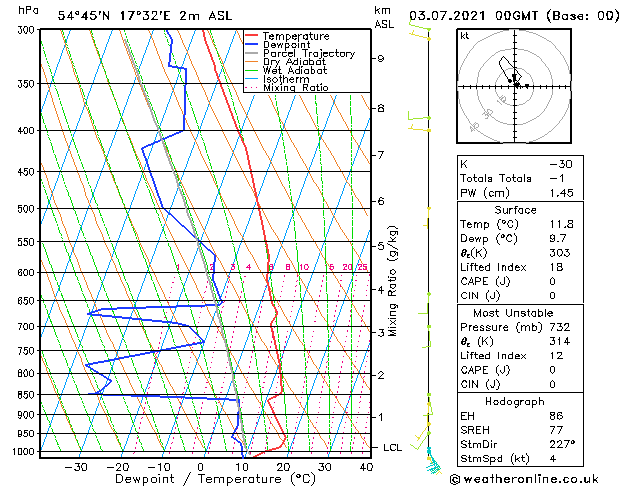The height and width of the screenshot is (486, 629).
Task: Open the weatheronline.co.uk copyright link
Action: (536, 477)
